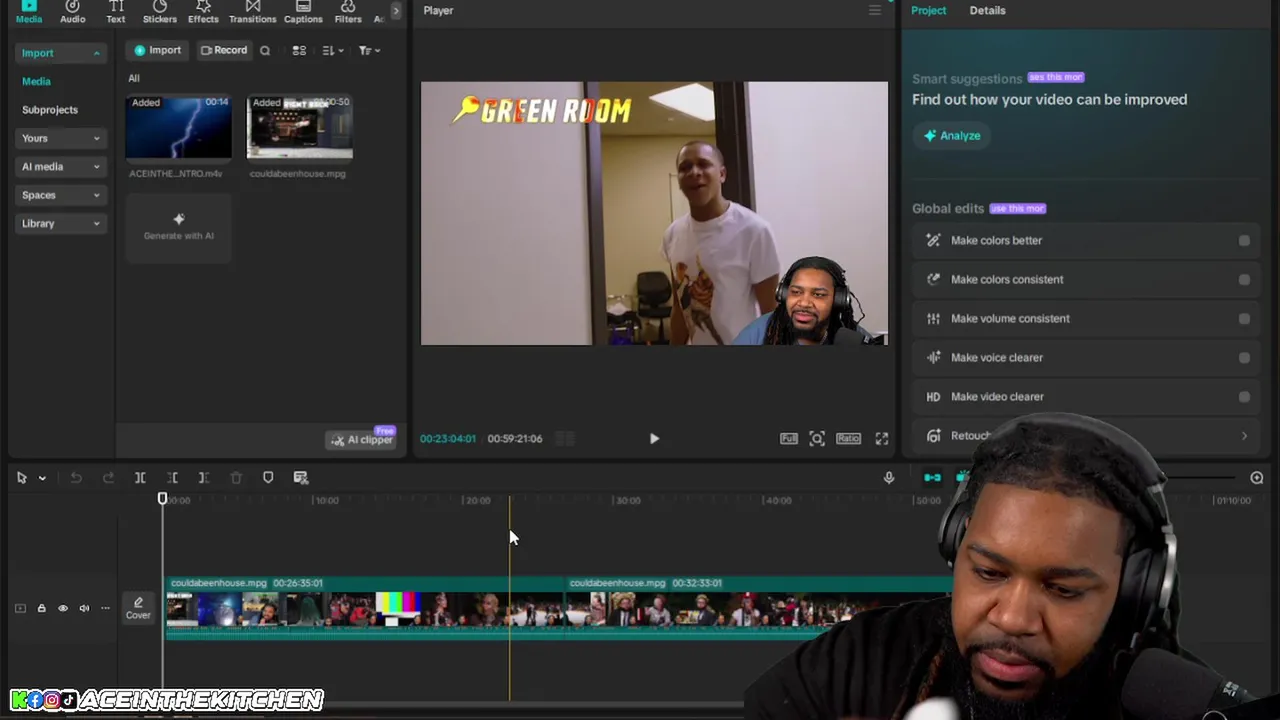Click the preview zoom focus icon
Viewport: 1280px width, 720px height.
[x=817, y=439]
